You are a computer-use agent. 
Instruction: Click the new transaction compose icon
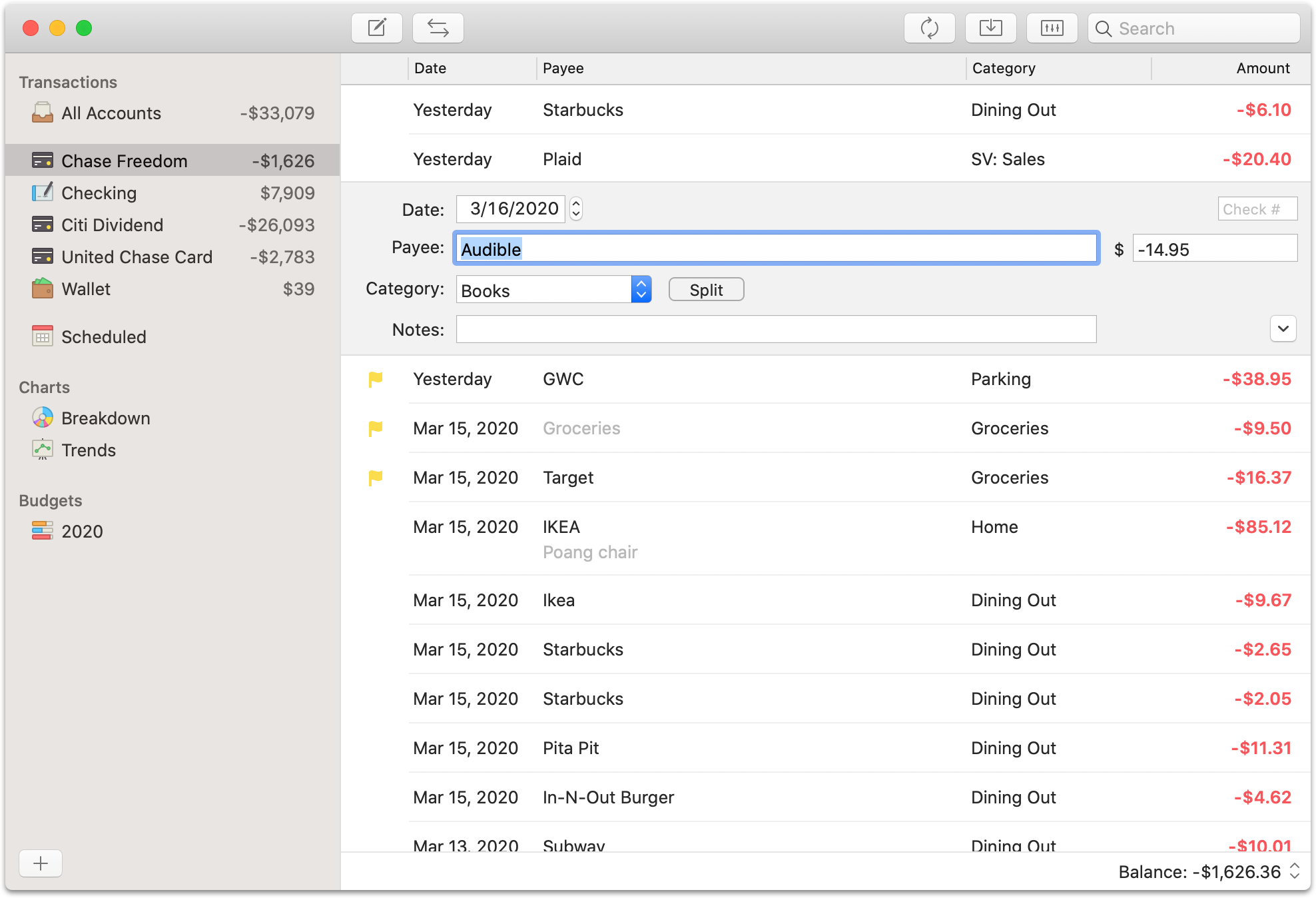pyautogui.click(x=377, y=28)
